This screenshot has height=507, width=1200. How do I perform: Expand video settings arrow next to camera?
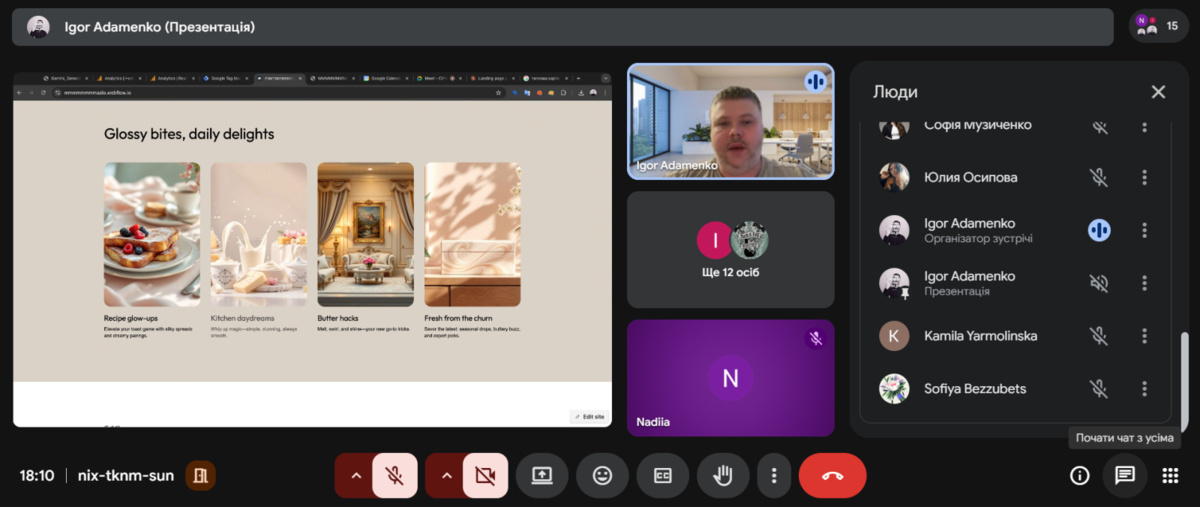(446, 476)
